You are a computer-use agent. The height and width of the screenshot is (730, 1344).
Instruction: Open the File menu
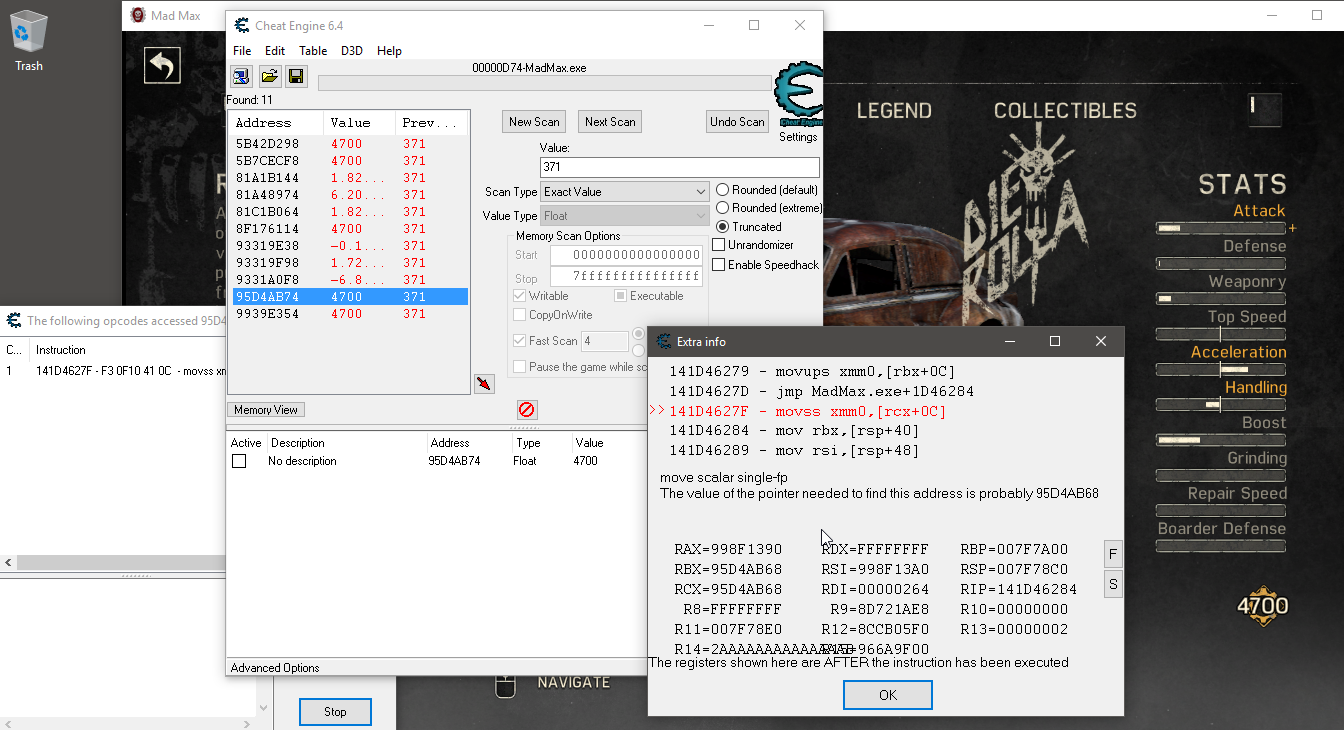[x=242, y=51]
